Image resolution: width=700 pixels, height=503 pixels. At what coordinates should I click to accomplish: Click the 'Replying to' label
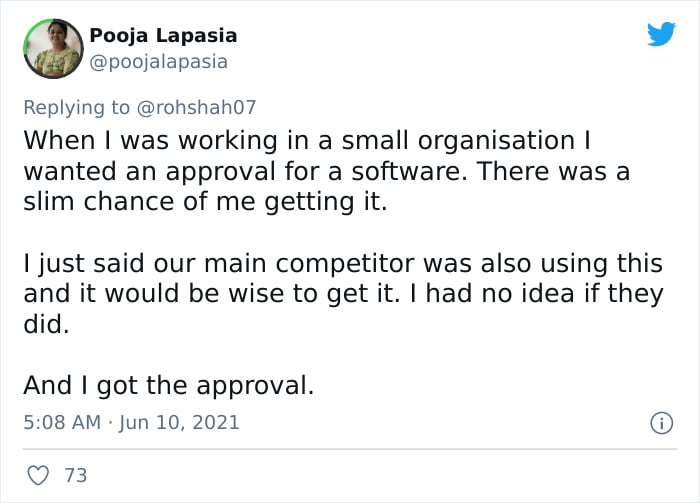76,108
